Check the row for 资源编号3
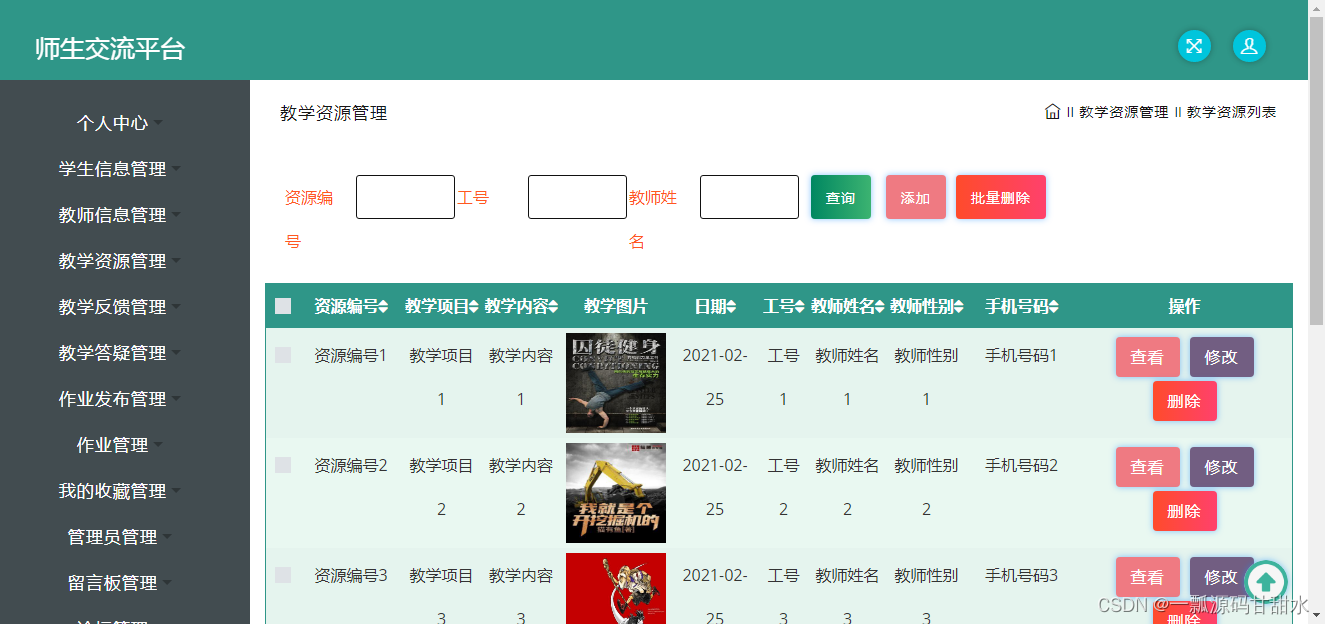 click(x=283, y=575)
